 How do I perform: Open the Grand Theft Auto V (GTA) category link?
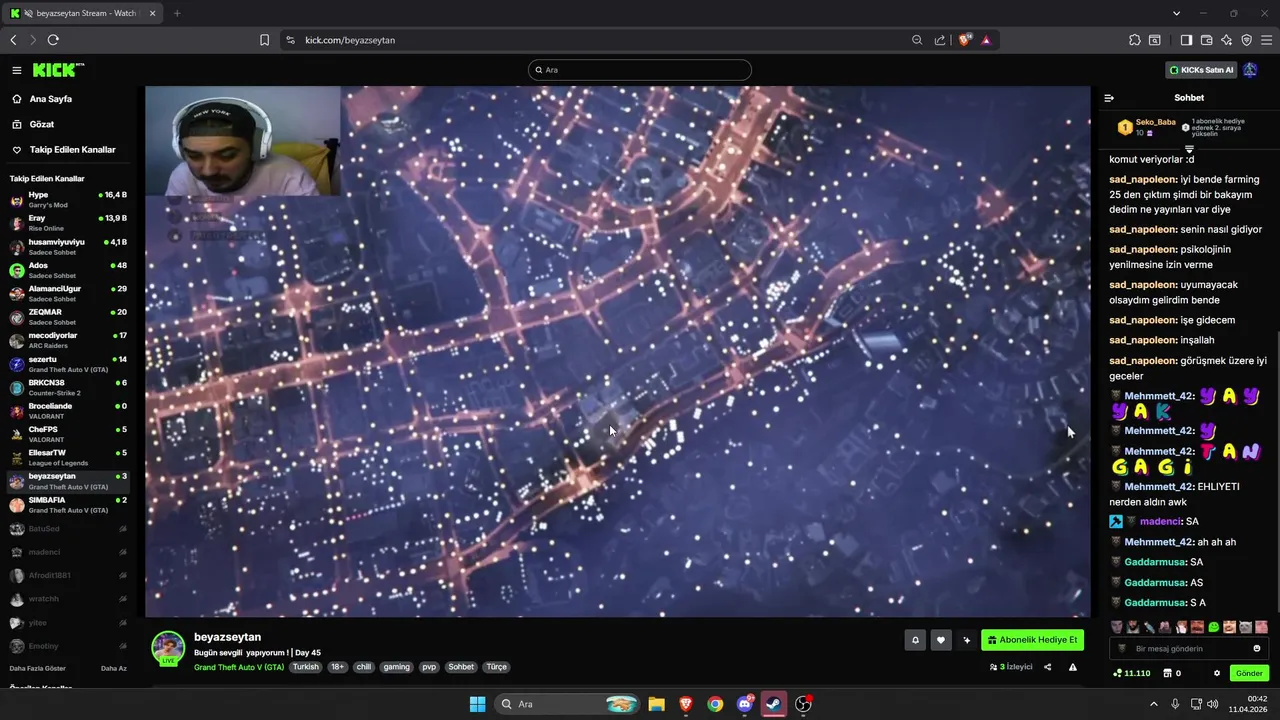pos(239,667)
